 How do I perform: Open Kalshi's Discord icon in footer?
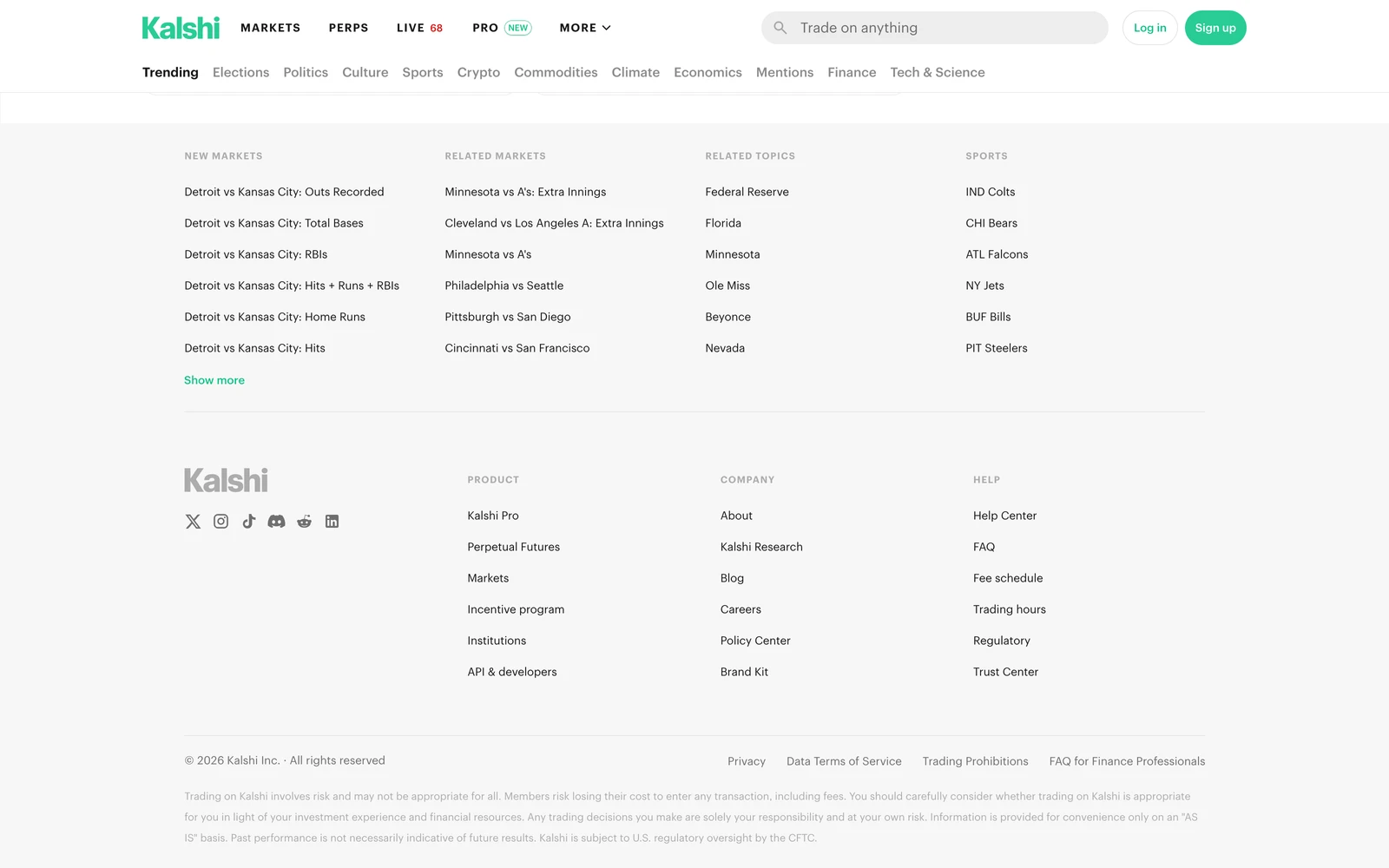point(276,521)
